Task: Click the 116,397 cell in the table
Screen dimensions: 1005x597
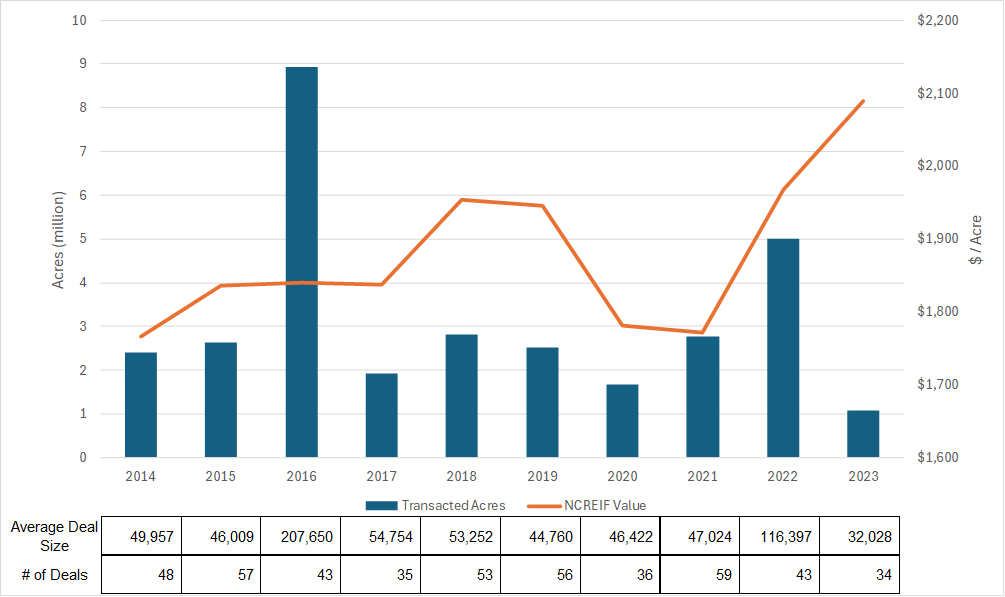Action: pos(781,537)
